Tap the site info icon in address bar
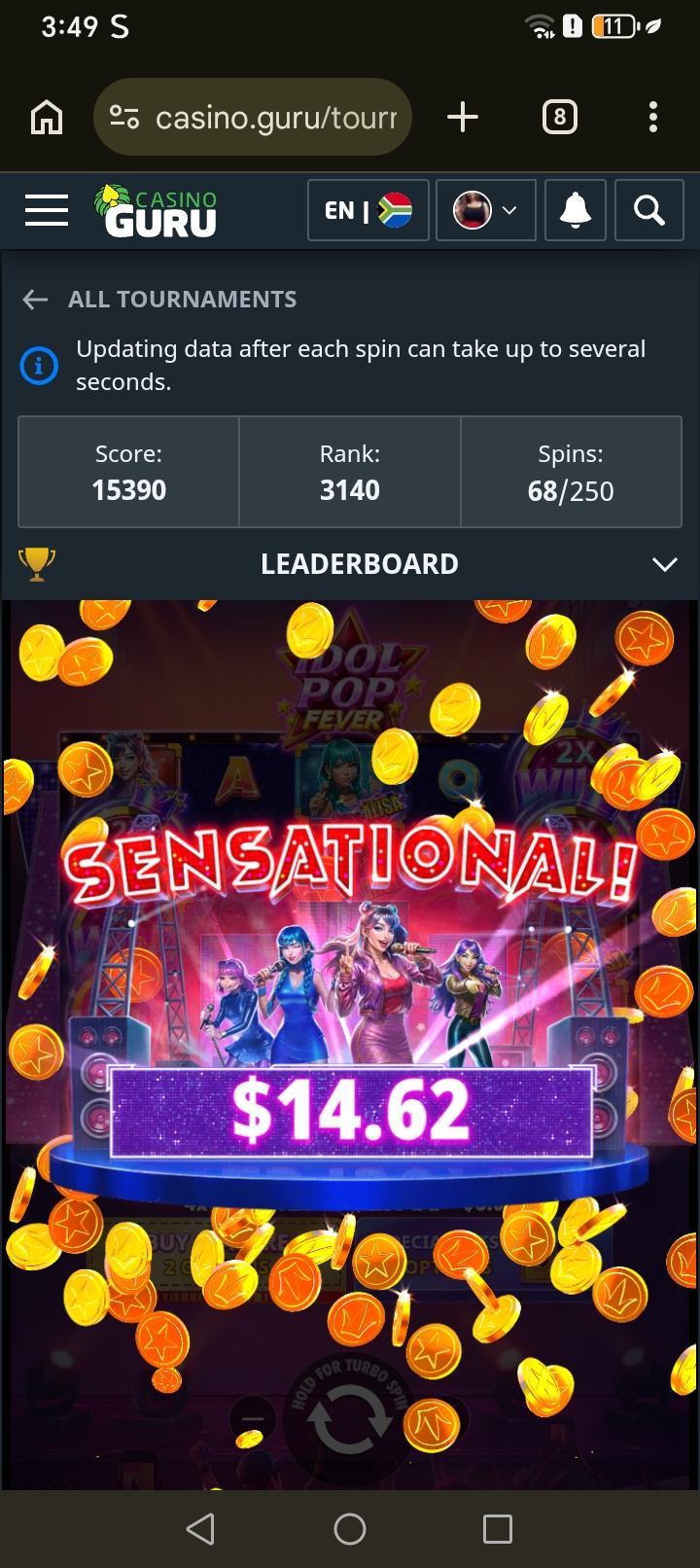 coord(124,118)
